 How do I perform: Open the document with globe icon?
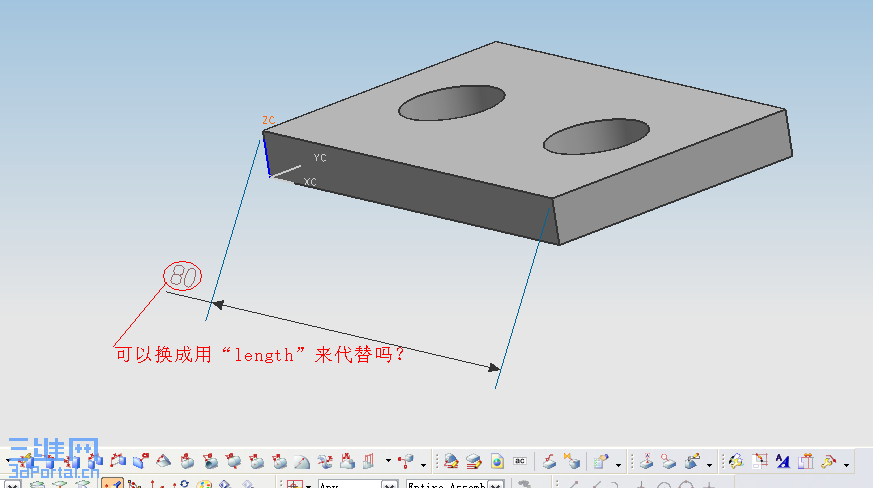497,461
